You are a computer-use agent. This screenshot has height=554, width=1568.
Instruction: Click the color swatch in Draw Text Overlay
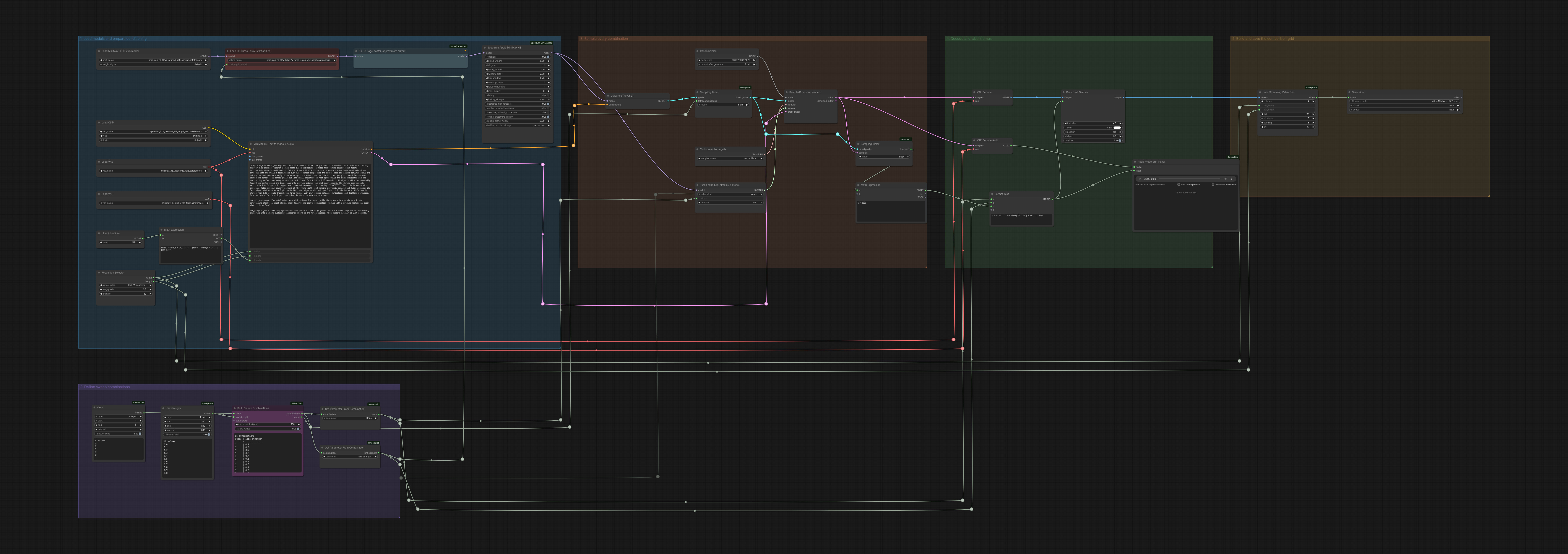click(x=1117, y=128)
